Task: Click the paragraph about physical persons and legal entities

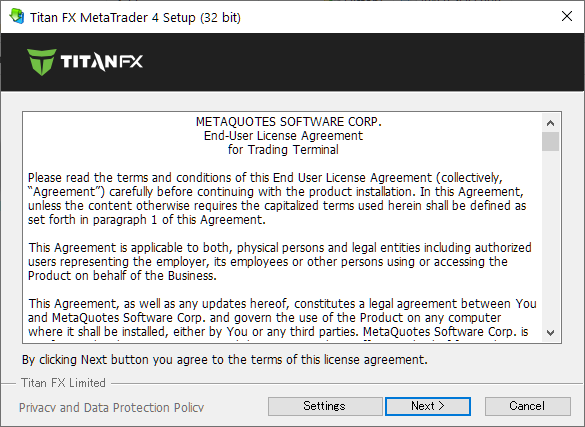Action: (280, 261)
